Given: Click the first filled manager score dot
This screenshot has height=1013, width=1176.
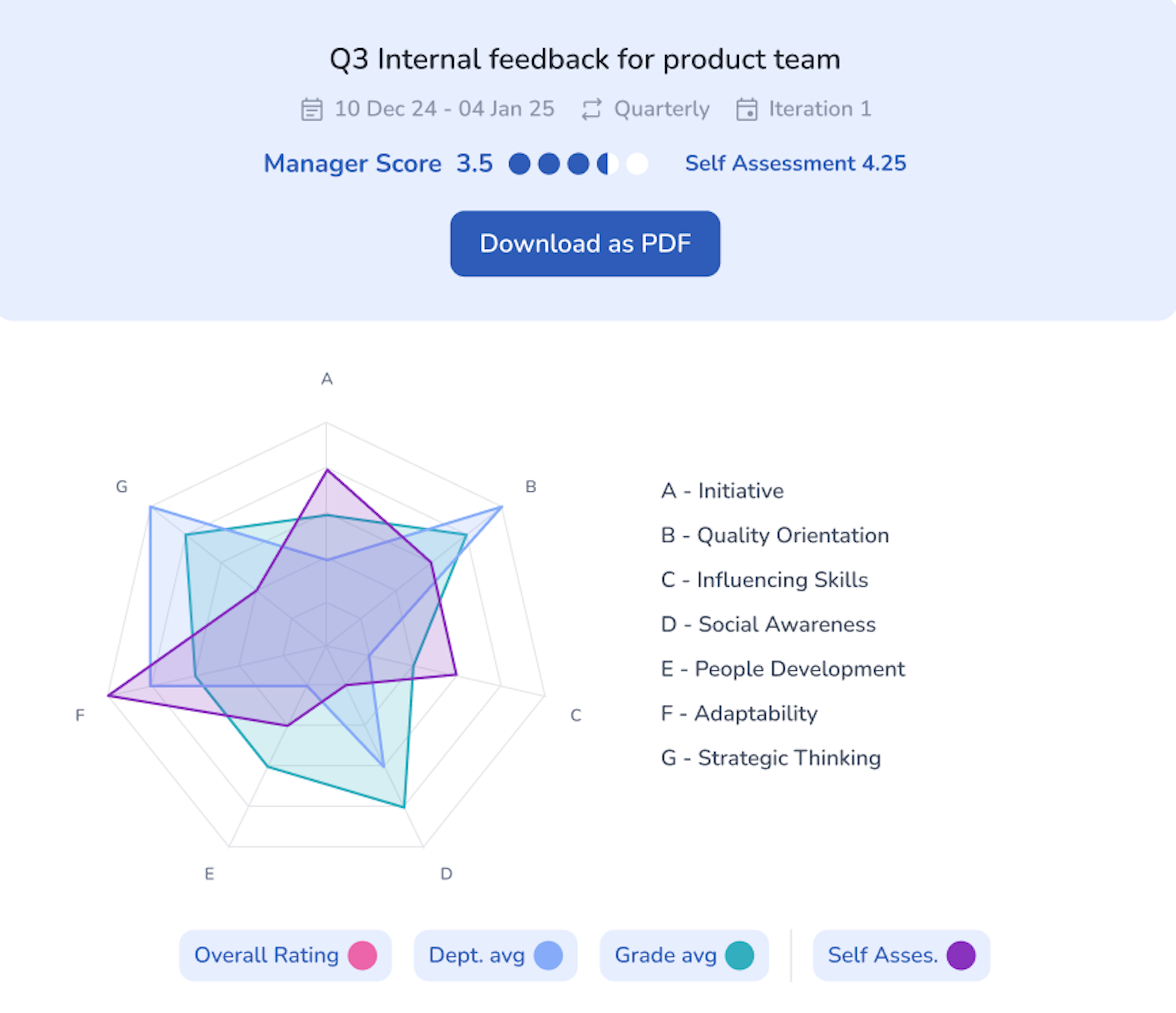Looking at the screenshot, I should click(519, 163).
